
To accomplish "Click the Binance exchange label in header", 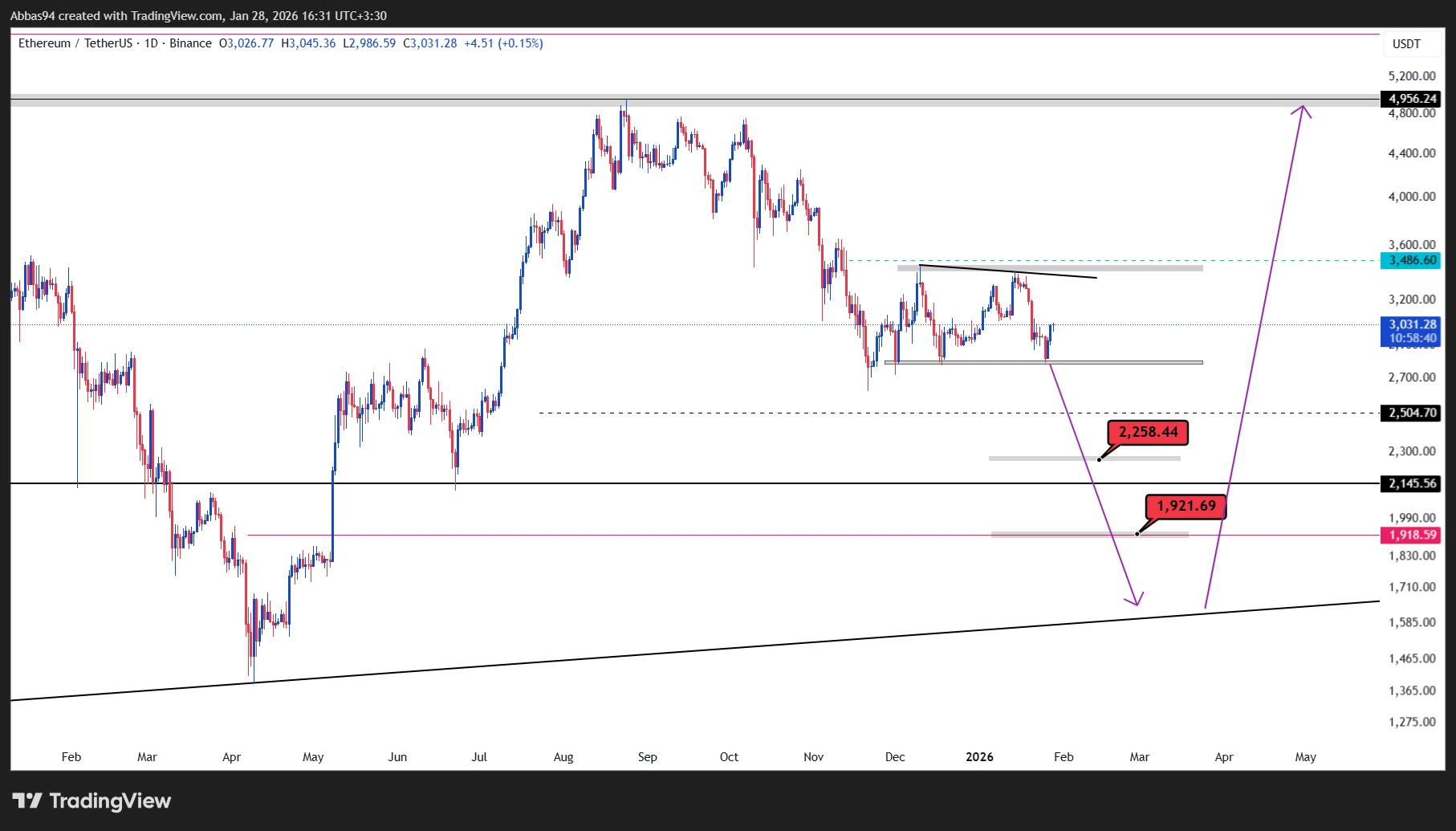I will [190, 43].
